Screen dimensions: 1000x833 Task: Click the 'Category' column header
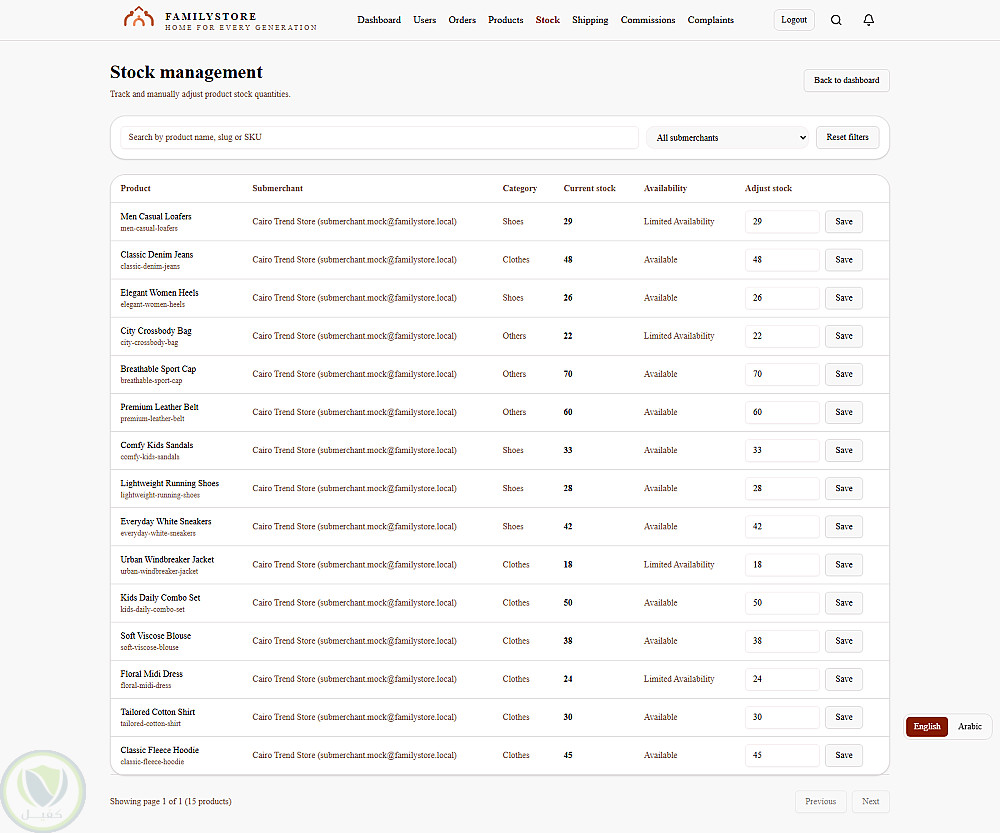[520, 188]
